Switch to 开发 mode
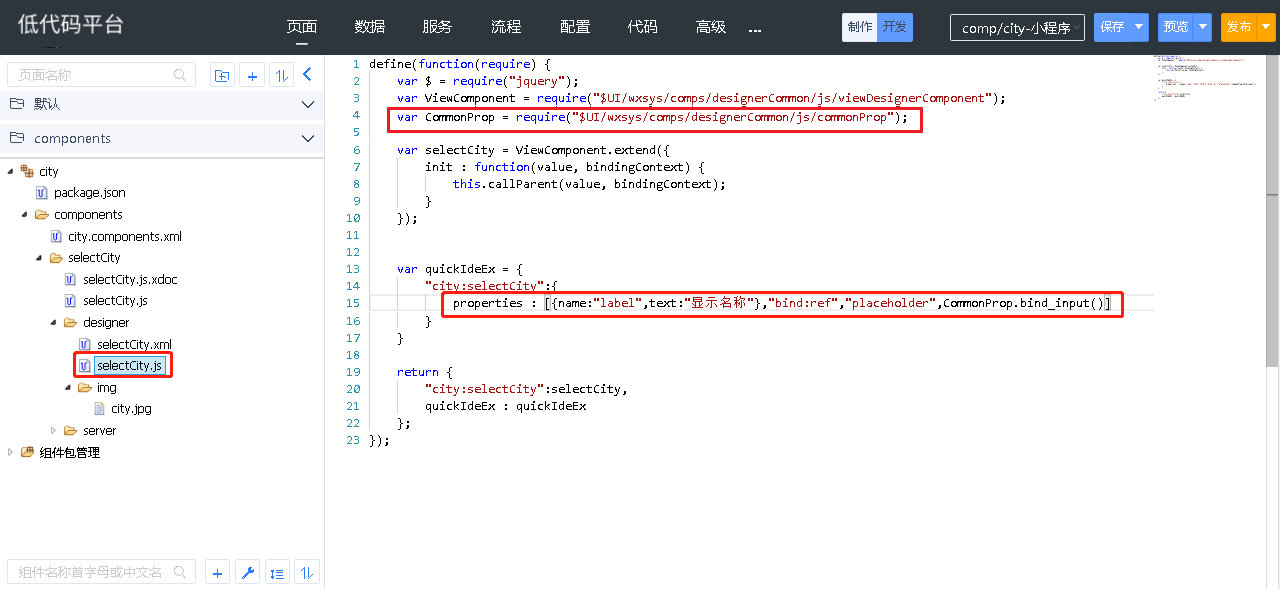Screen dimensions: 1280x589 coord(895,27)
